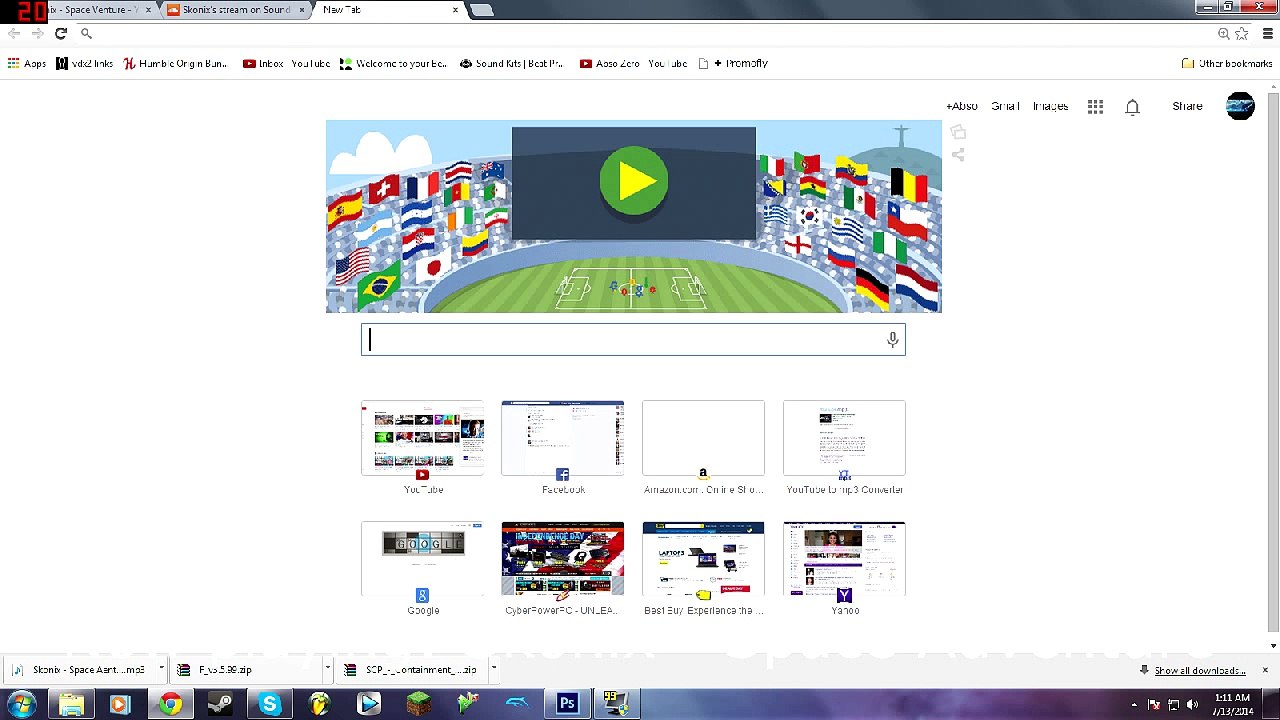Open the Apps bookmark shortcut

click(x=27, y=63)
